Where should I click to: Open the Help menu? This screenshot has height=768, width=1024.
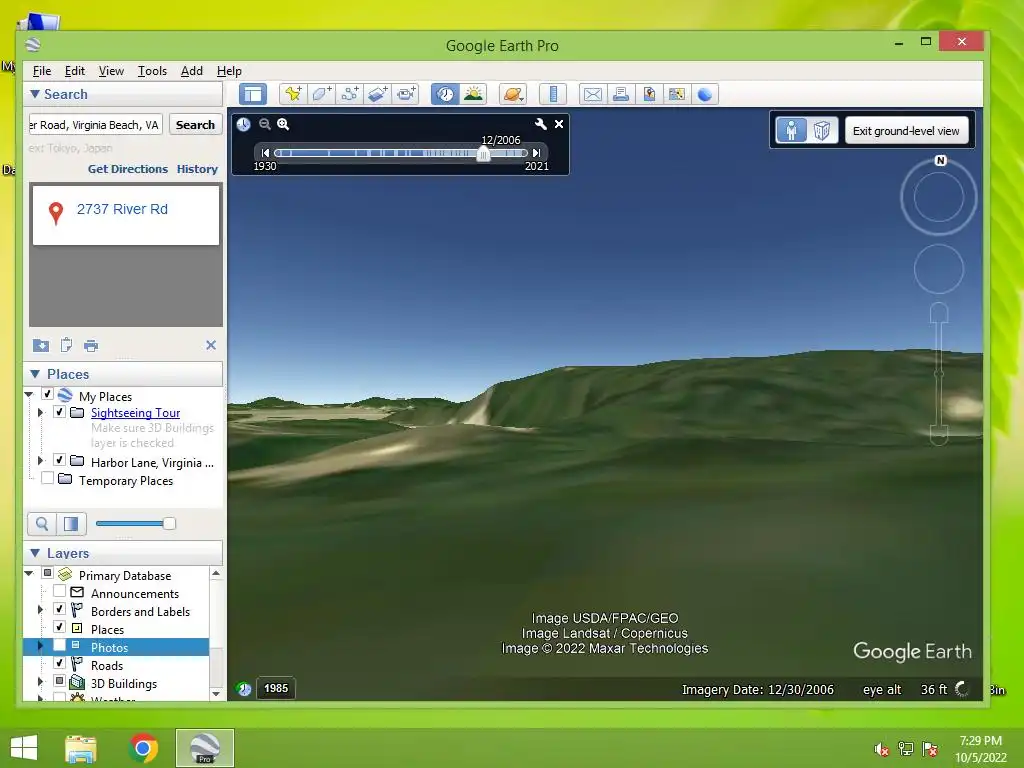(x=229, y=71)
